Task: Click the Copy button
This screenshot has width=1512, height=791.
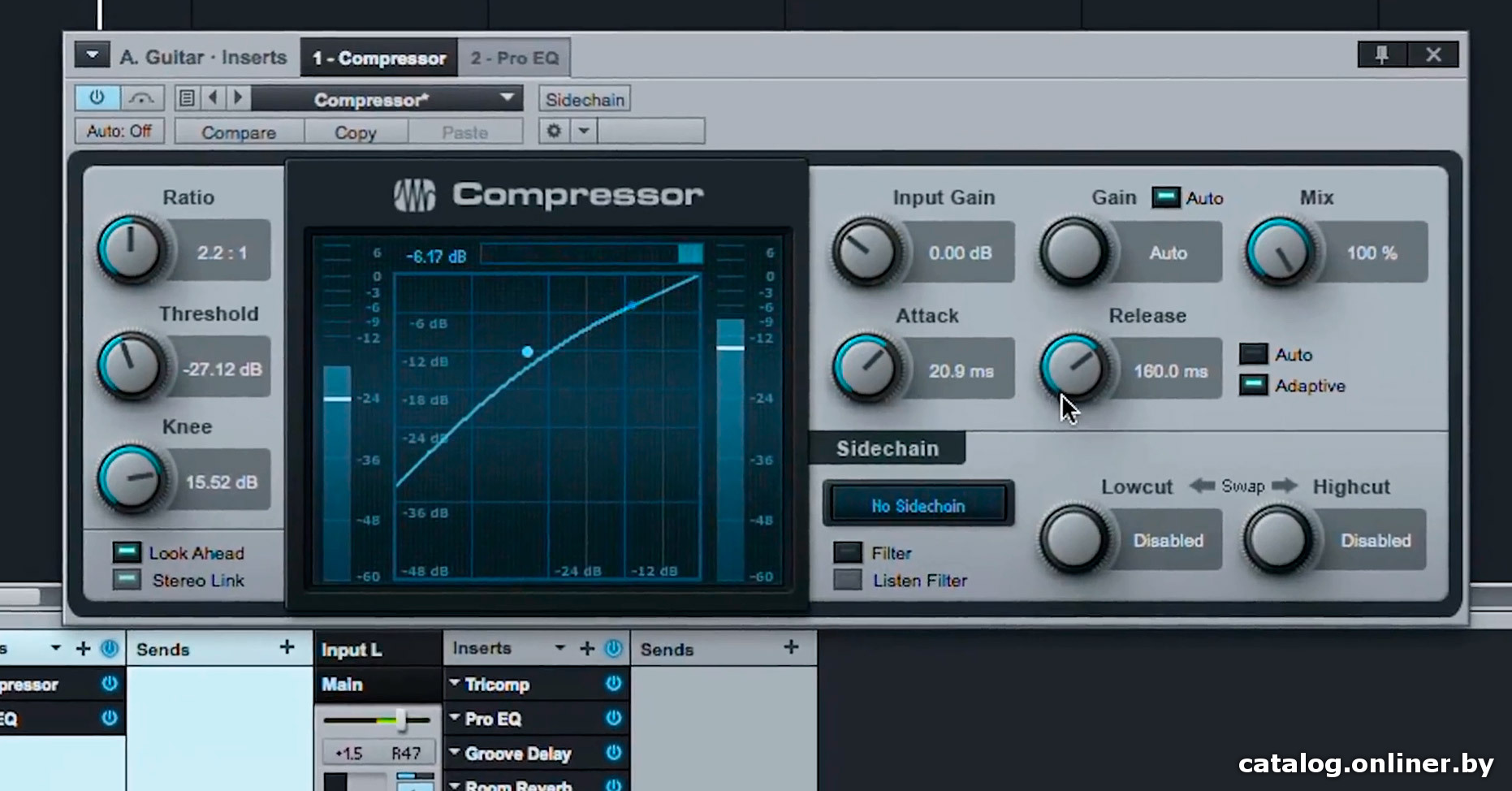Action: click(x=356, y=132)
